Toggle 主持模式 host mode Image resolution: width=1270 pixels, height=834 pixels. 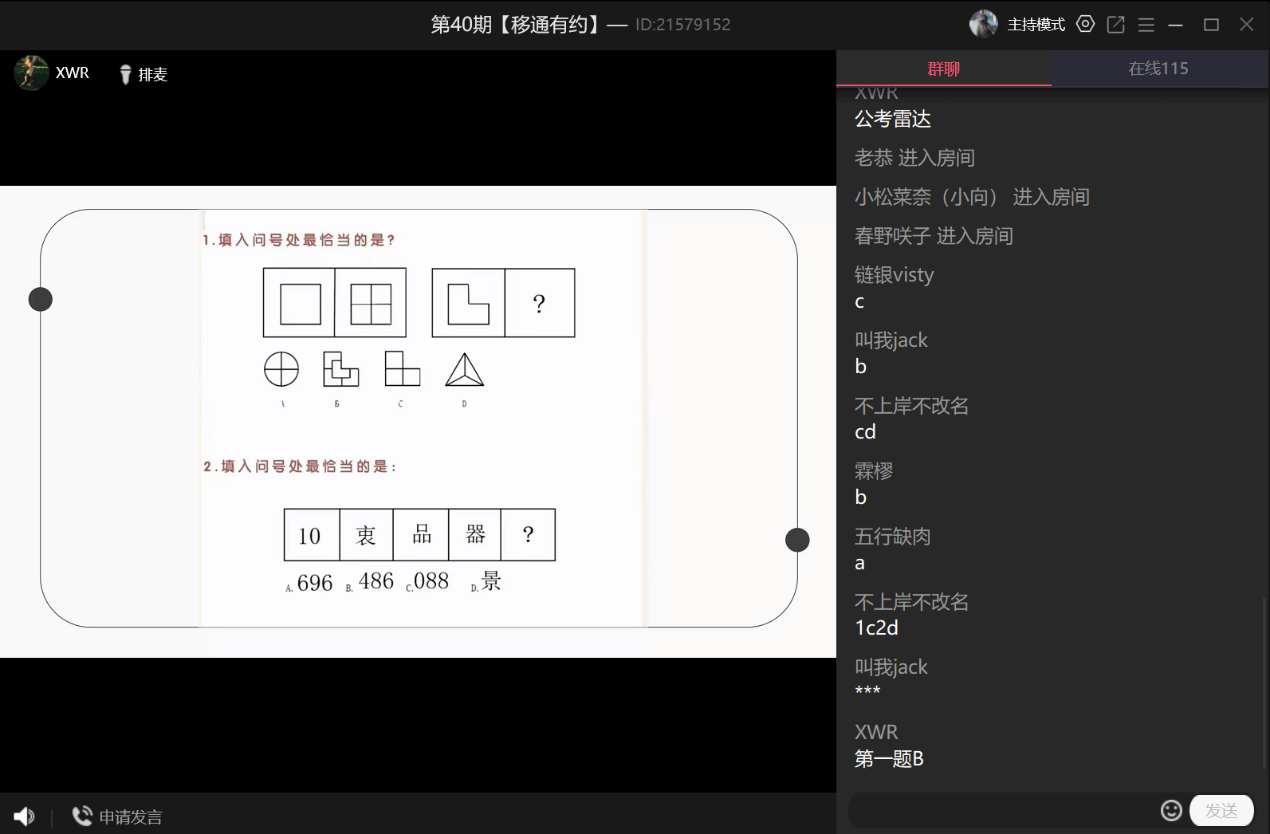[x=1036, y=24]
